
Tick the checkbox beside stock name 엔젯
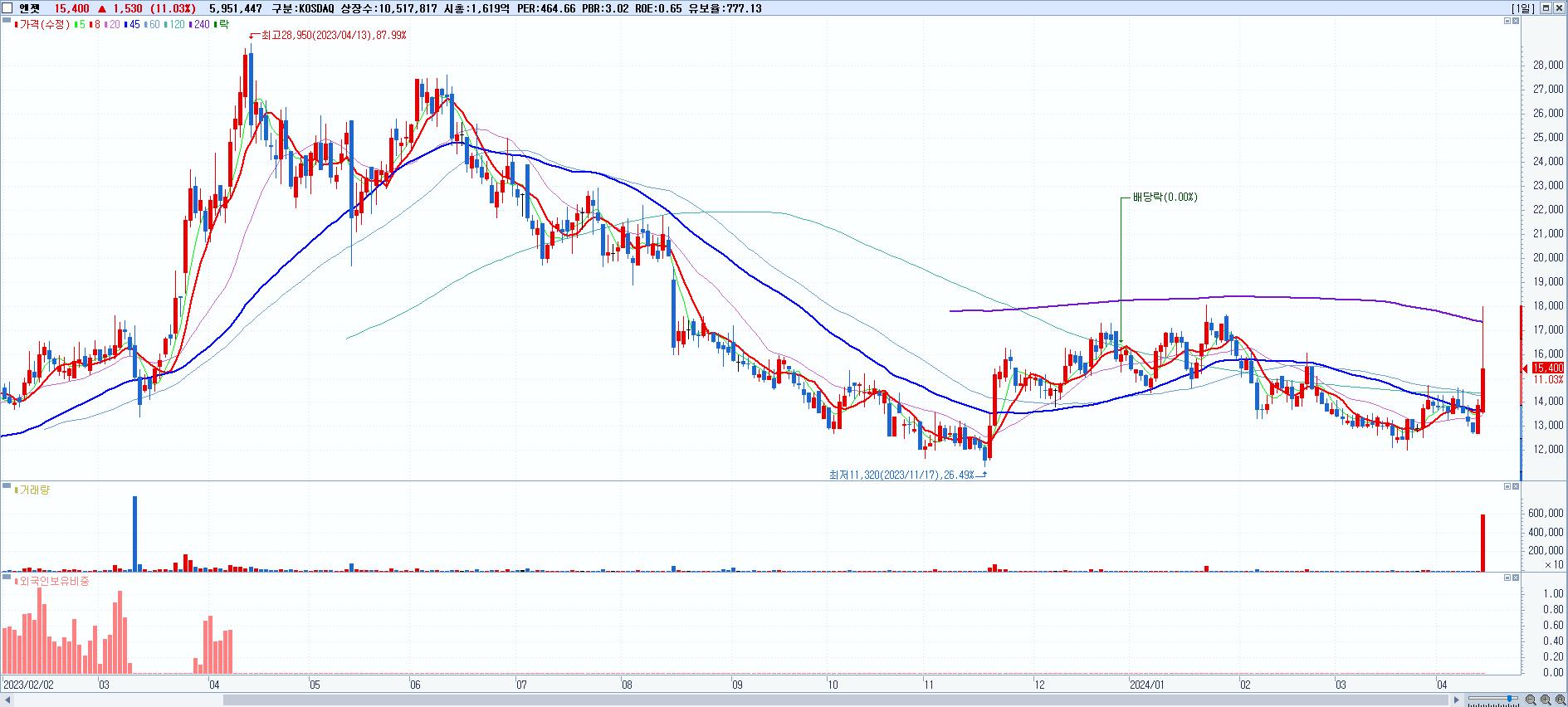[x=7, y=8]
